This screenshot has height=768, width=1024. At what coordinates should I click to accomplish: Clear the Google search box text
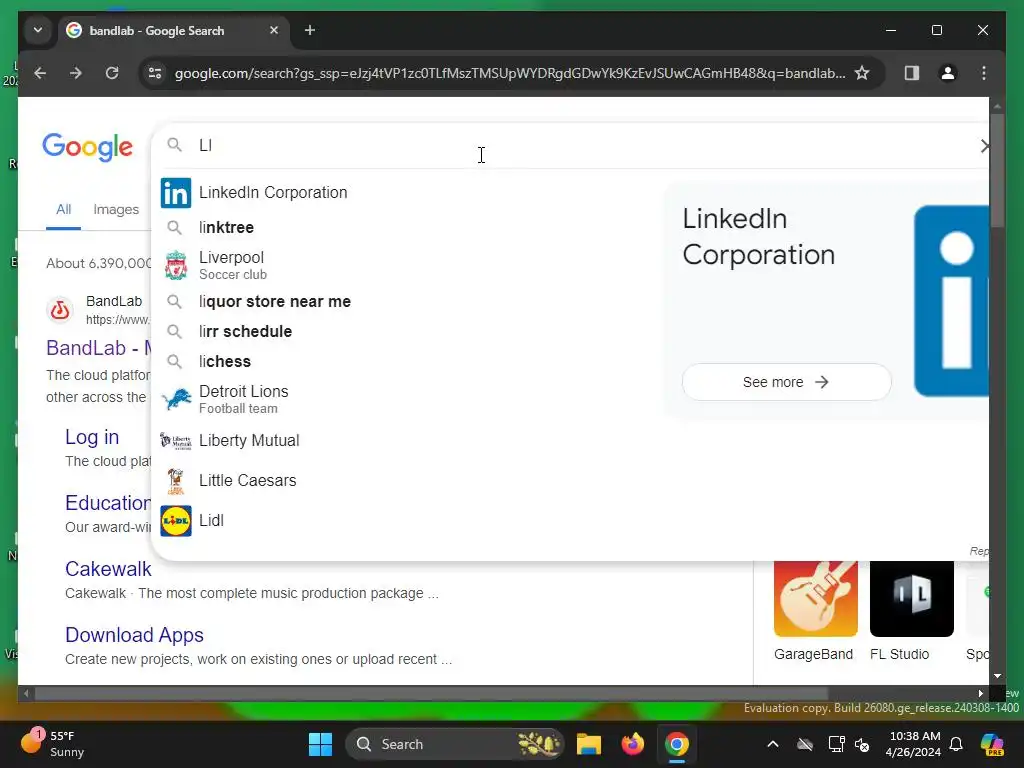(x=984, y=146)
